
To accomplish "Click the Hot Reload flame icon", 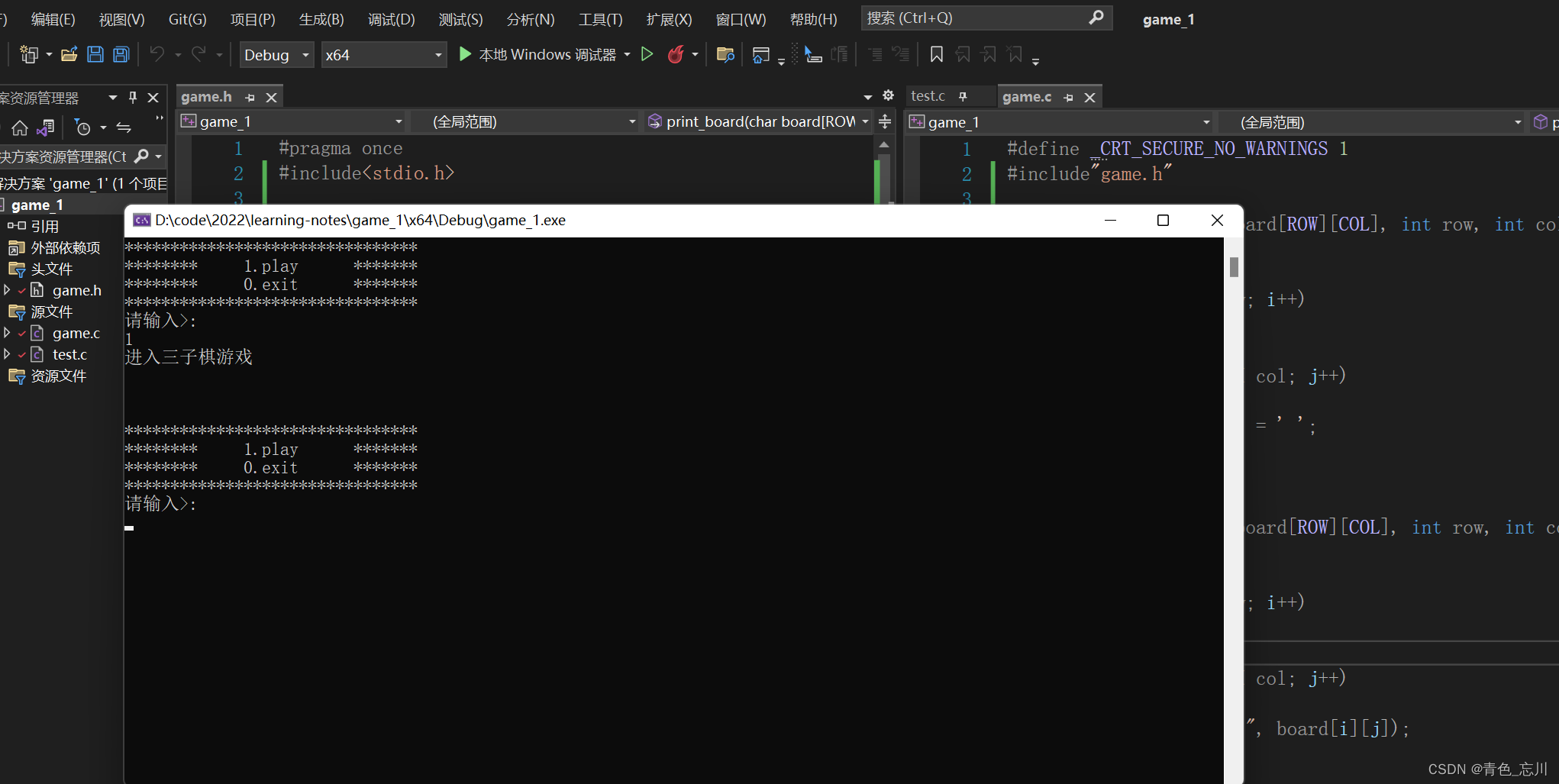I will click(x=676, y=54).
